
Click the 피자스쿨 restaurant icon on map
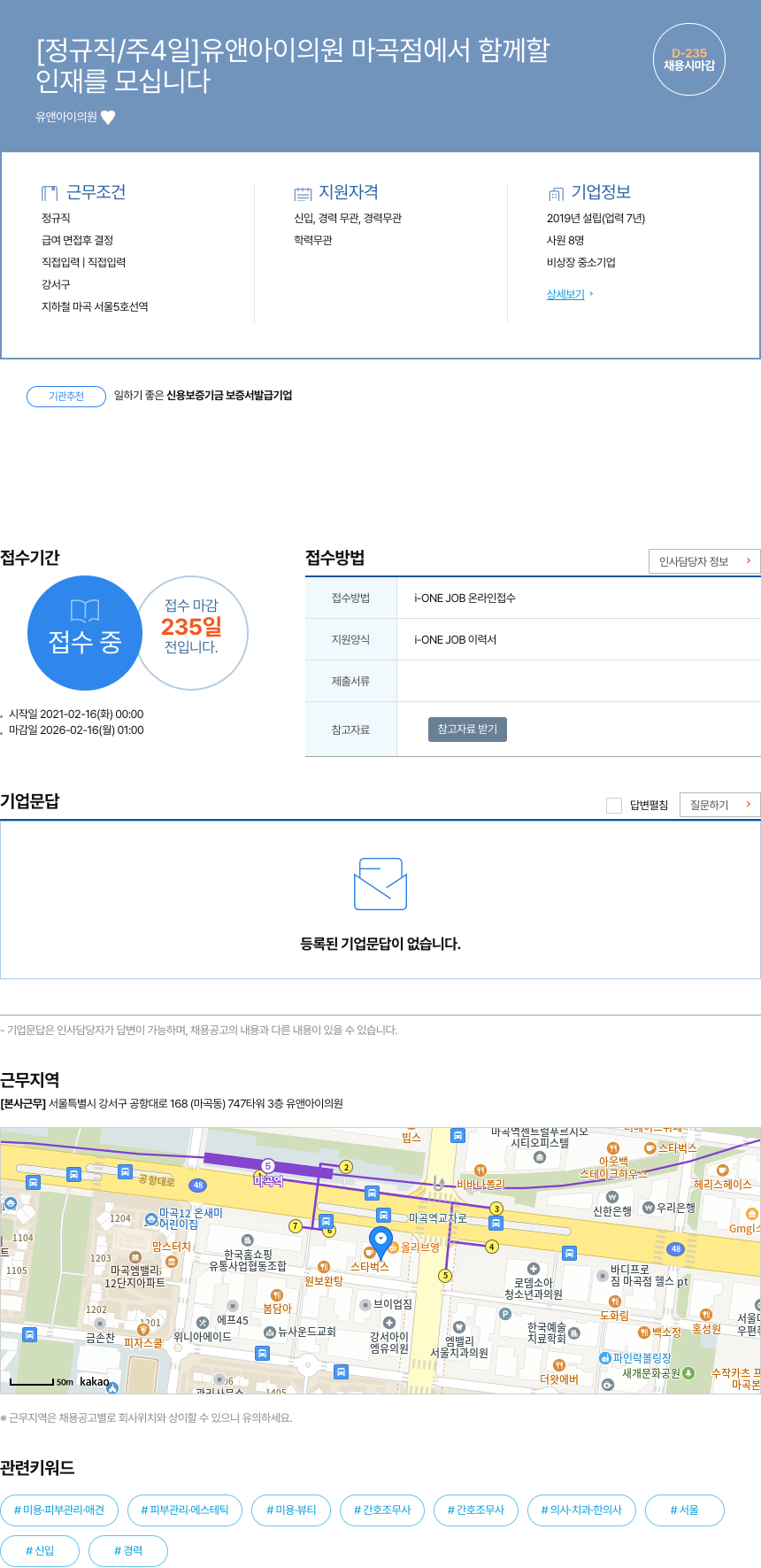(x=143, y=1329)
